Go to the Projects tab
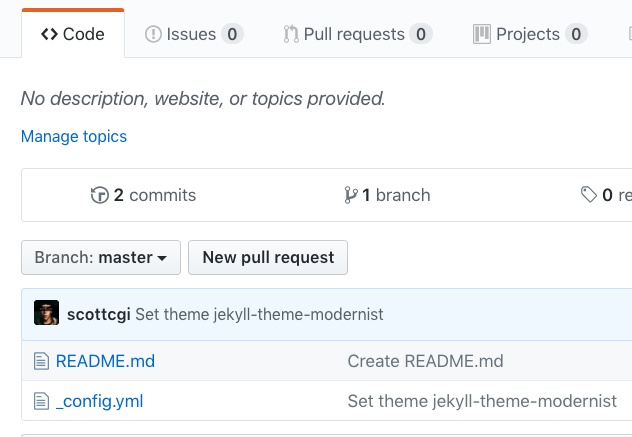Image resolution: width=632 pixels, height=437 pixels. (529, 34)
